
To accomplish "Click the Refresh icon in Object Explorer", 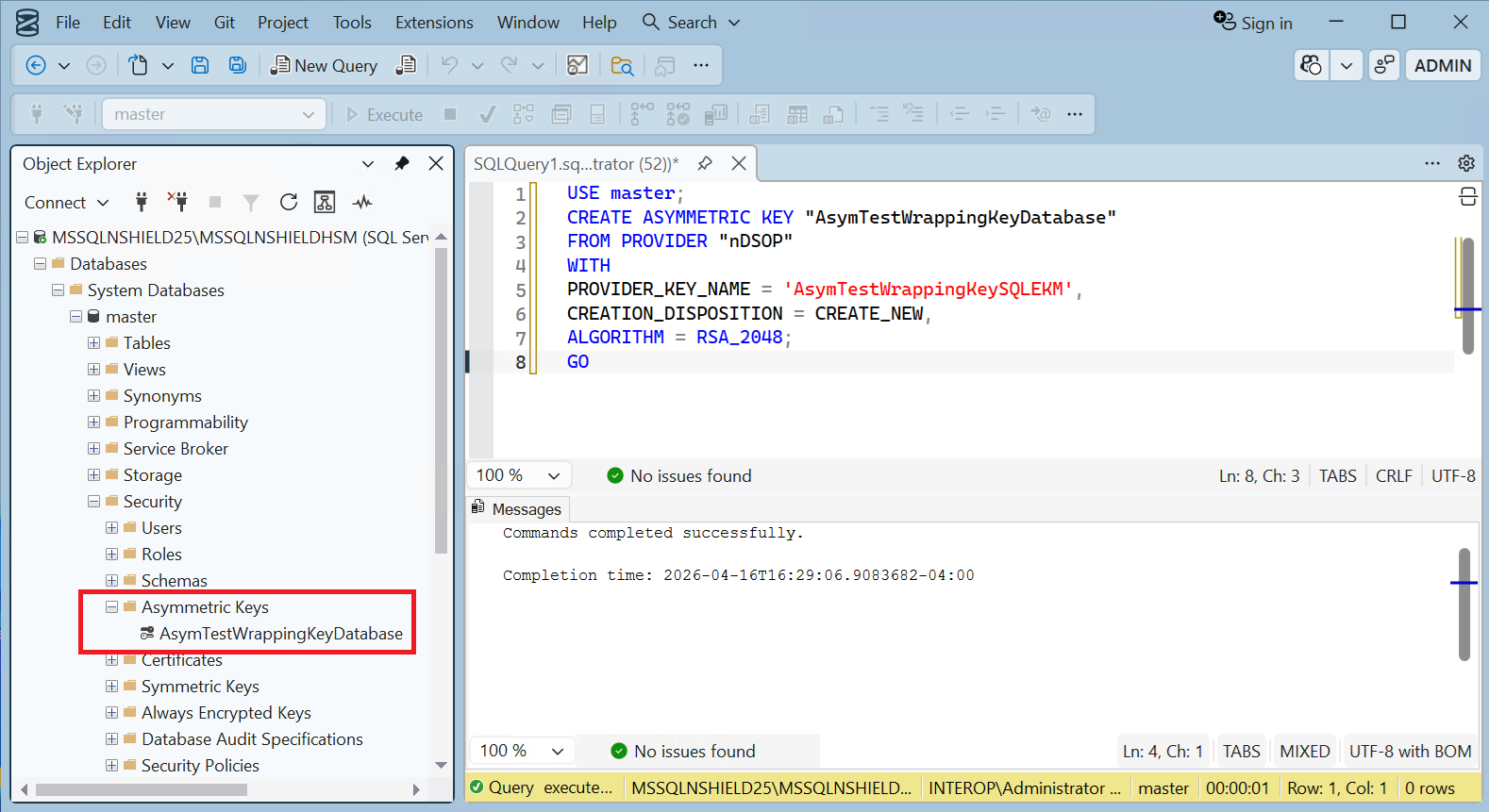I will pos(289,202).
